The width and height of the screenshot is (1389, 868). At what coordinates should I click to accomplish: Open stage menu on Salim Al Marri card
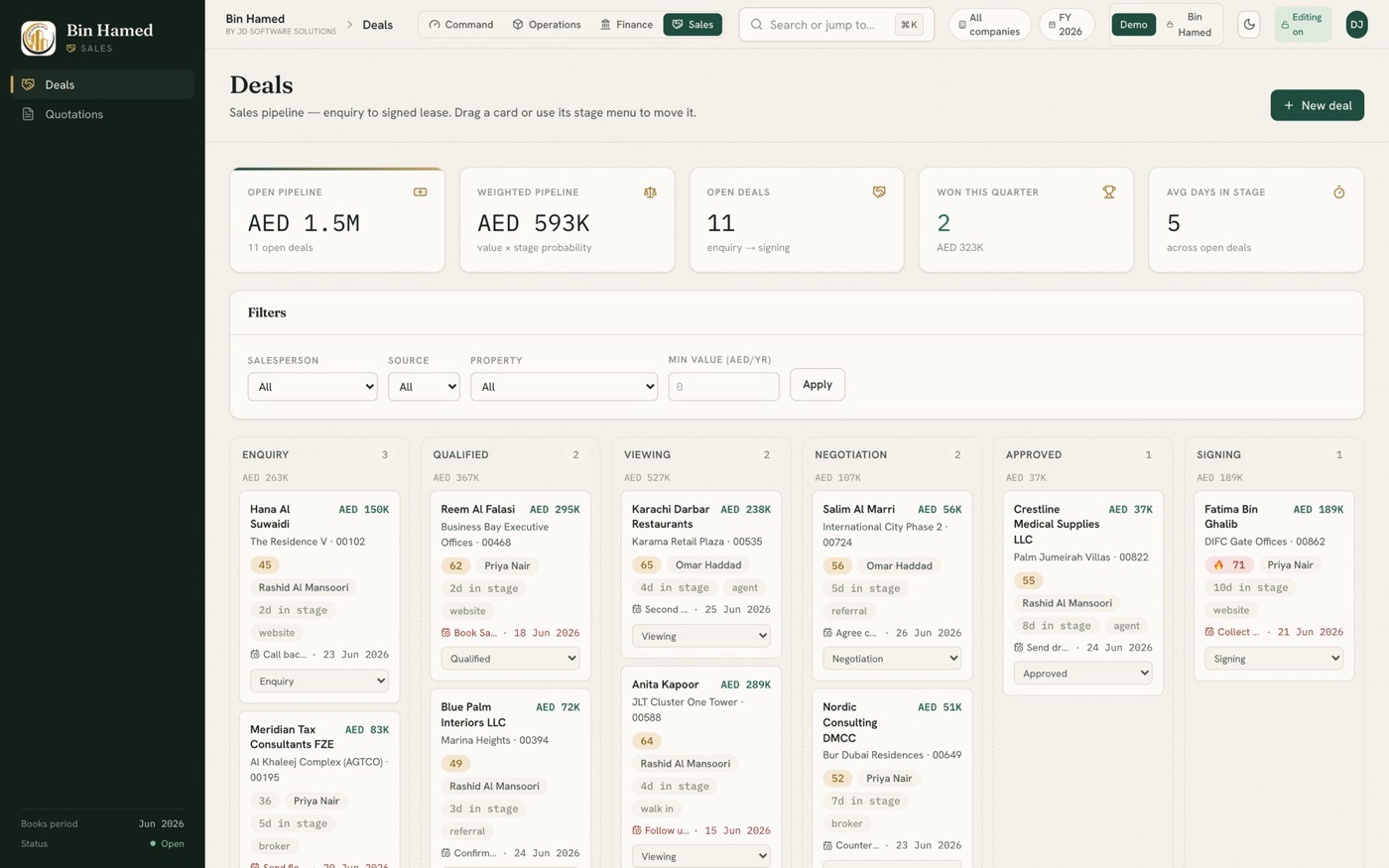[892, 659]
